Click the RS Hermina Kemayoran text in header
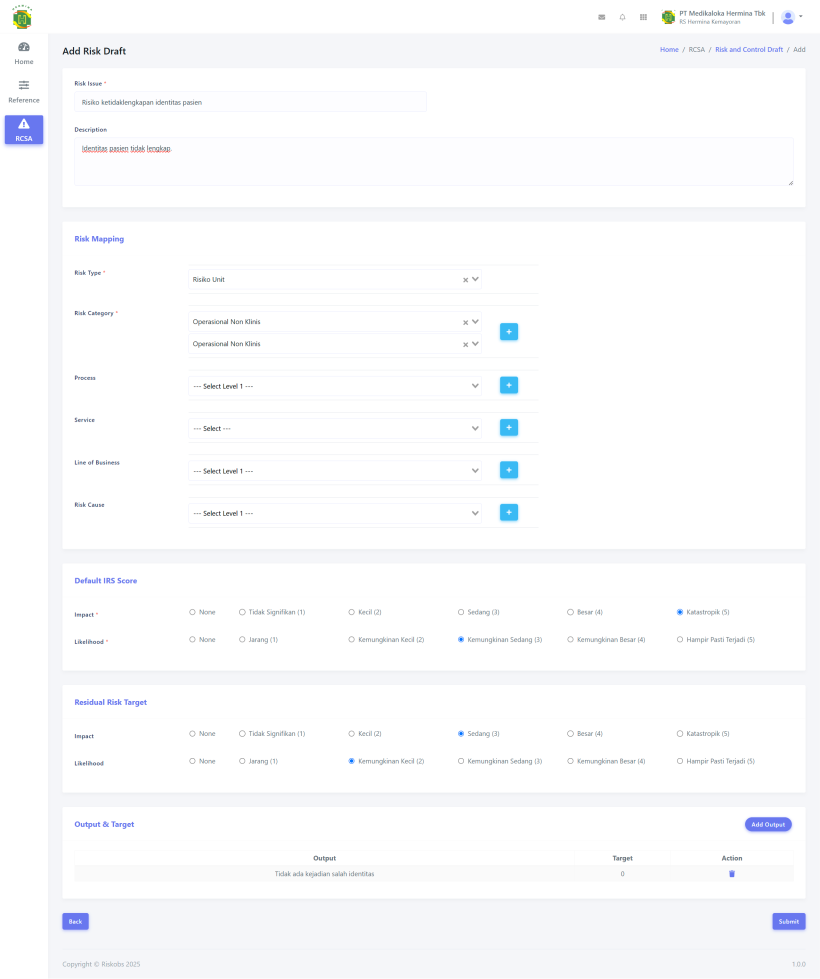The image size is (820, 979). (x=710, y=22)
